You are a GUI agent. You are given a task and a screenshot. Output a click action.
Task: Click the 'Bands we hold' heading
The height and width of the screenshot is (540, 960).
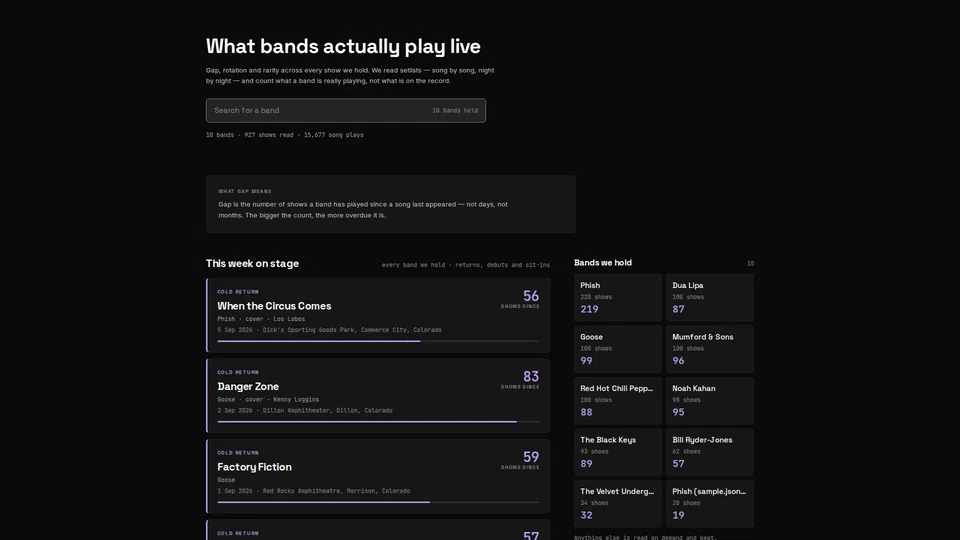(x=602, y=263)
